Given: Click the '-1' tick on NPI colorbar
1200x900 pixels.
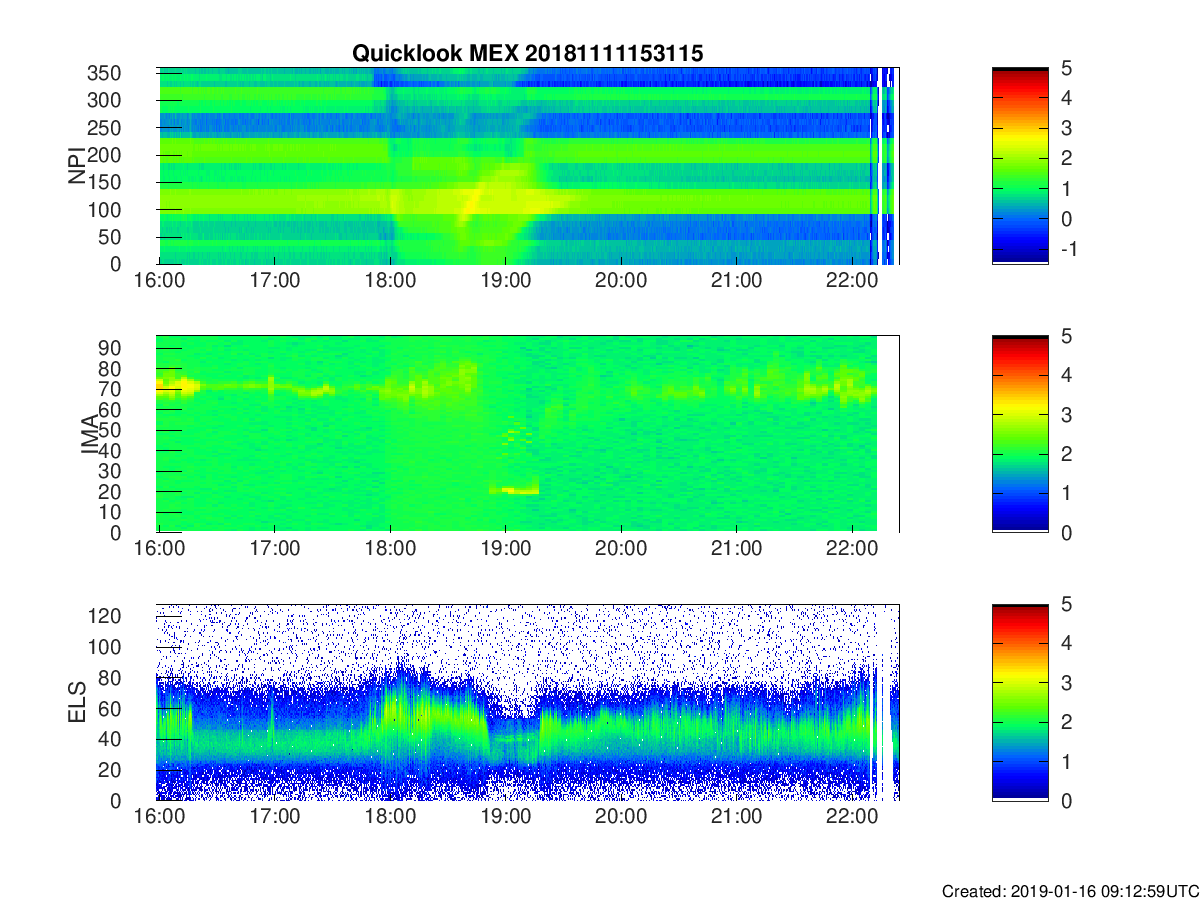Looking at the screenshot, I should click(x=1067, y=251).
